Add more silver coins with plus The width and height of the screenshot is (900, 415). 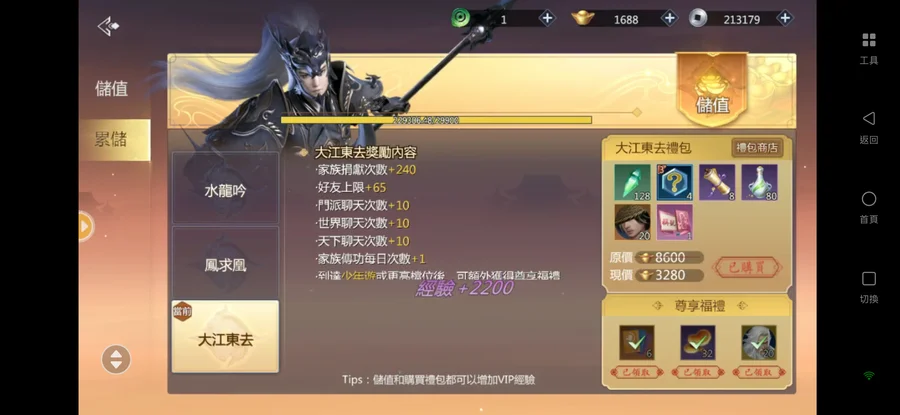click(785, 18)
